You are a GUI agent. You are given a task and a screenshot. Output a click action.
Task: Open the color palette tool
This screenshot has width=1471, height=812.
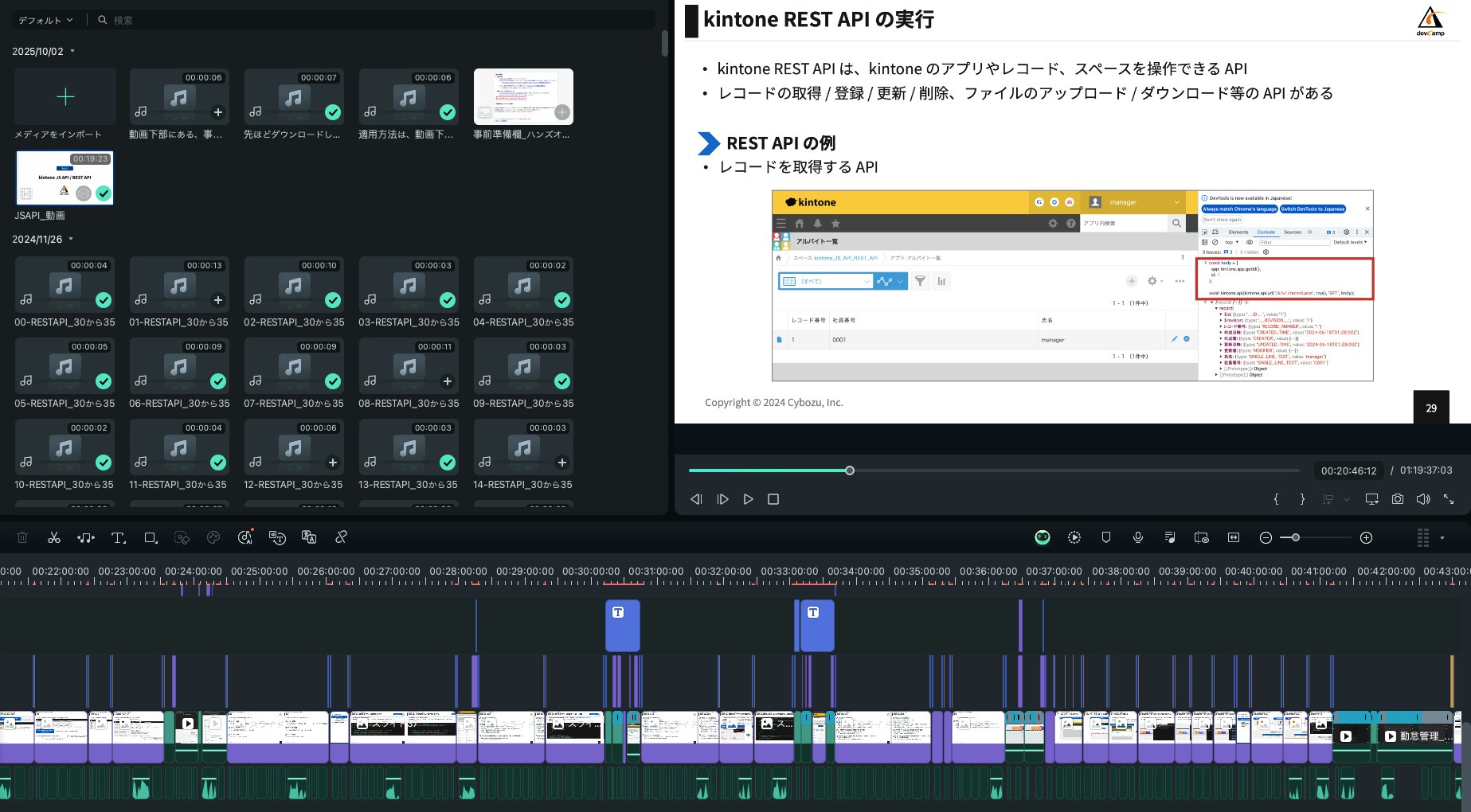click(213, 538)
